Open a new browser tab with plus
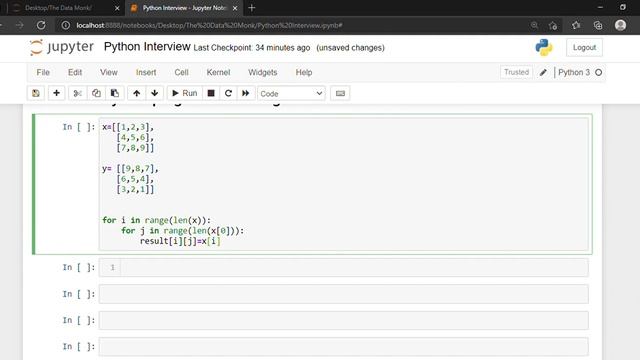Viewport: 640px width, 360px height. coord(251,8)
